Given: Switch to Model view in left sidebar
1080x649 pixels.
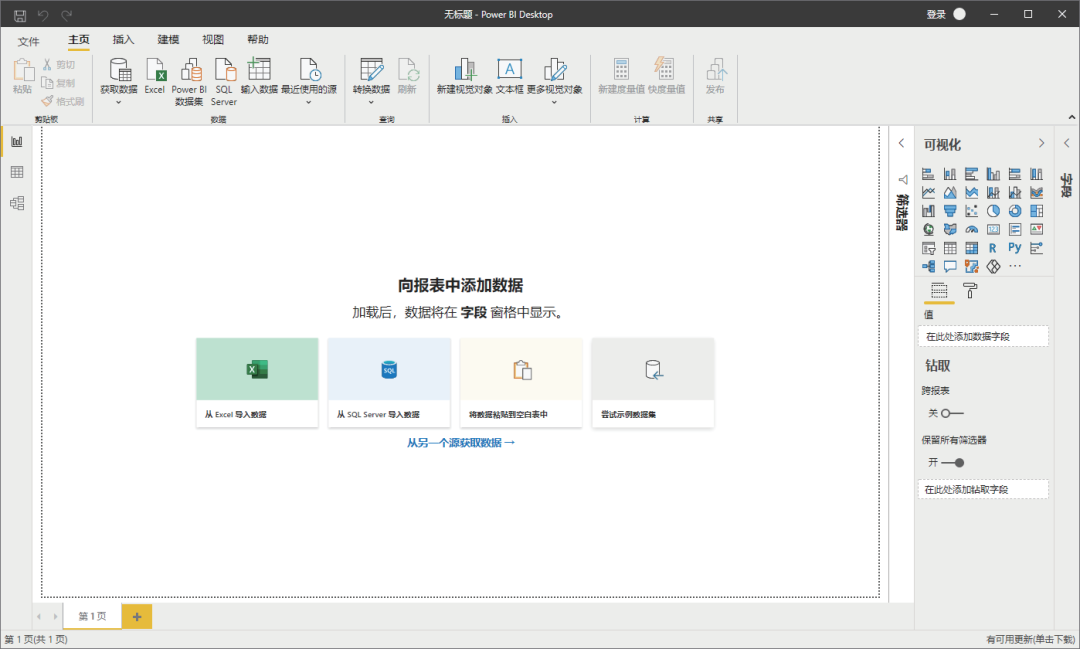Looking at the screenshot, I should 17,203.
